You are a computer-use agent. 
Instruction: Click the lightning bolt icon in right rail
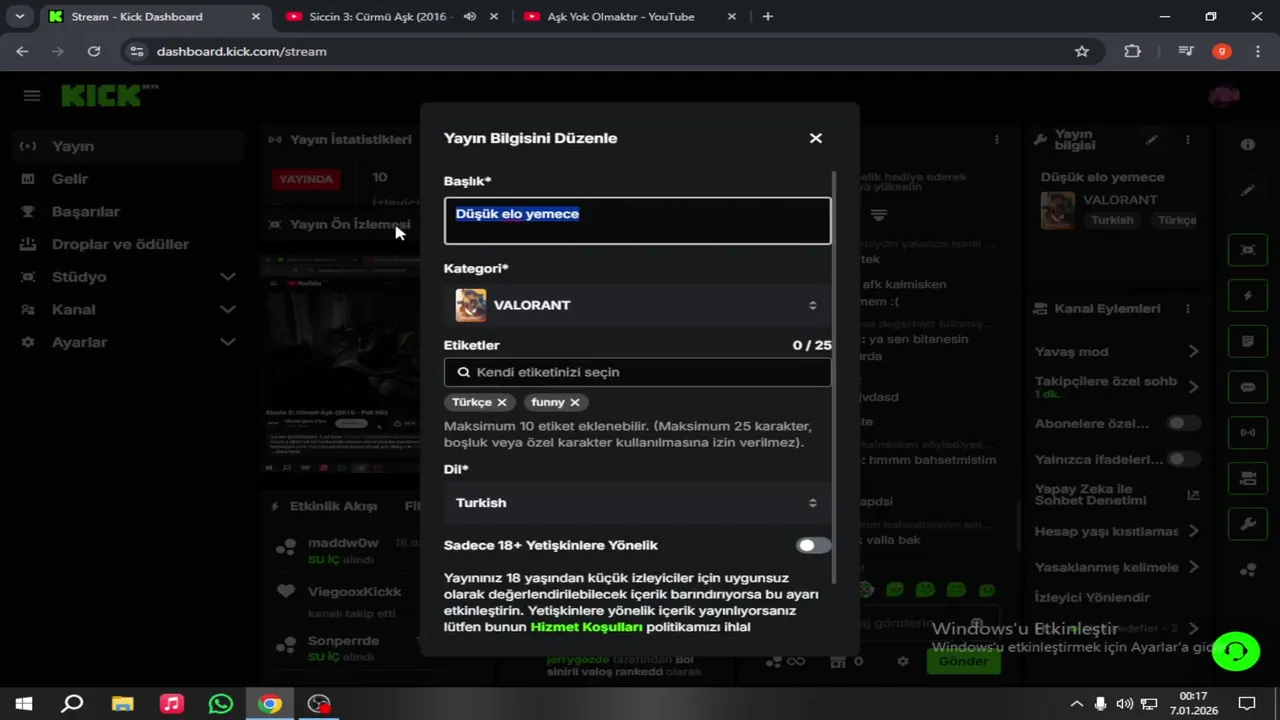(1248, 296)
